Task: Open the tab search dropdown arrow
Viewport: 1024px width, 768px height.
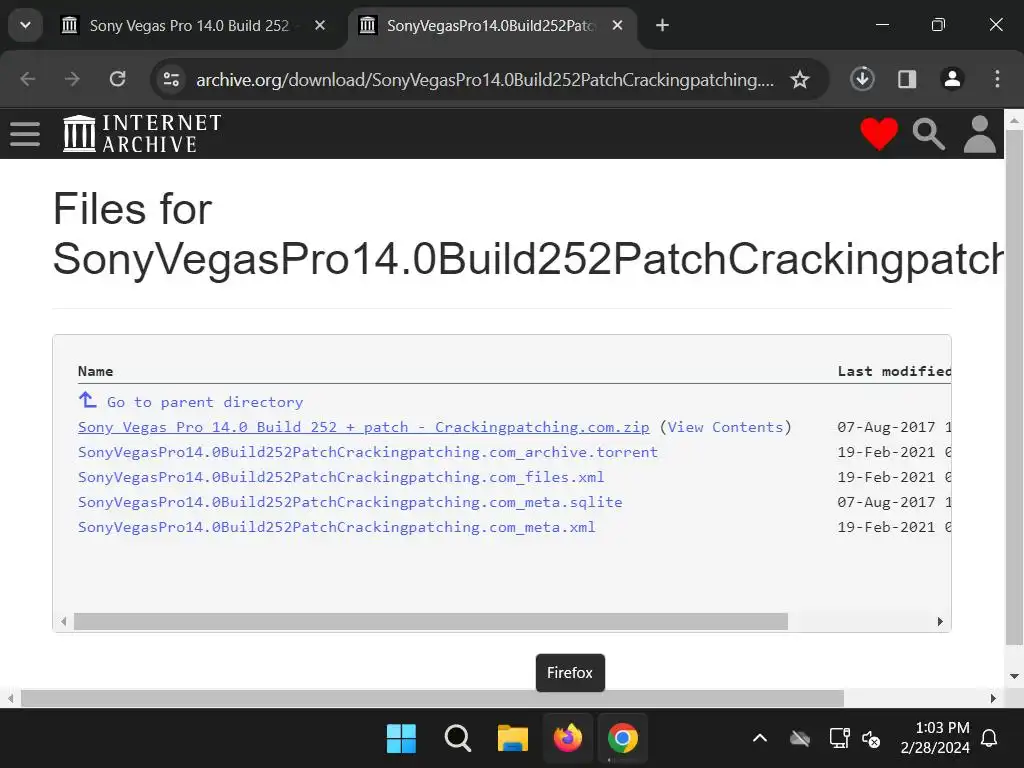Action: click(25, 25)
